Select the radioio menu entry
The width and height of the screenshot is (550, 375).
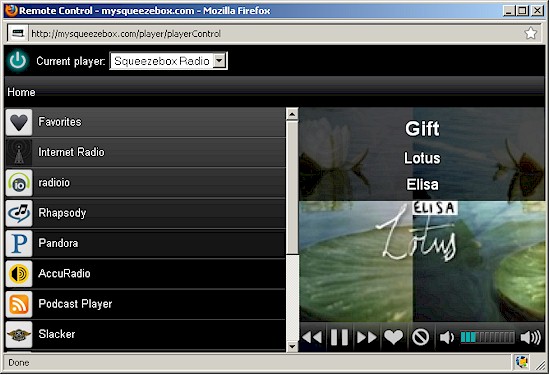coord(146,183)
